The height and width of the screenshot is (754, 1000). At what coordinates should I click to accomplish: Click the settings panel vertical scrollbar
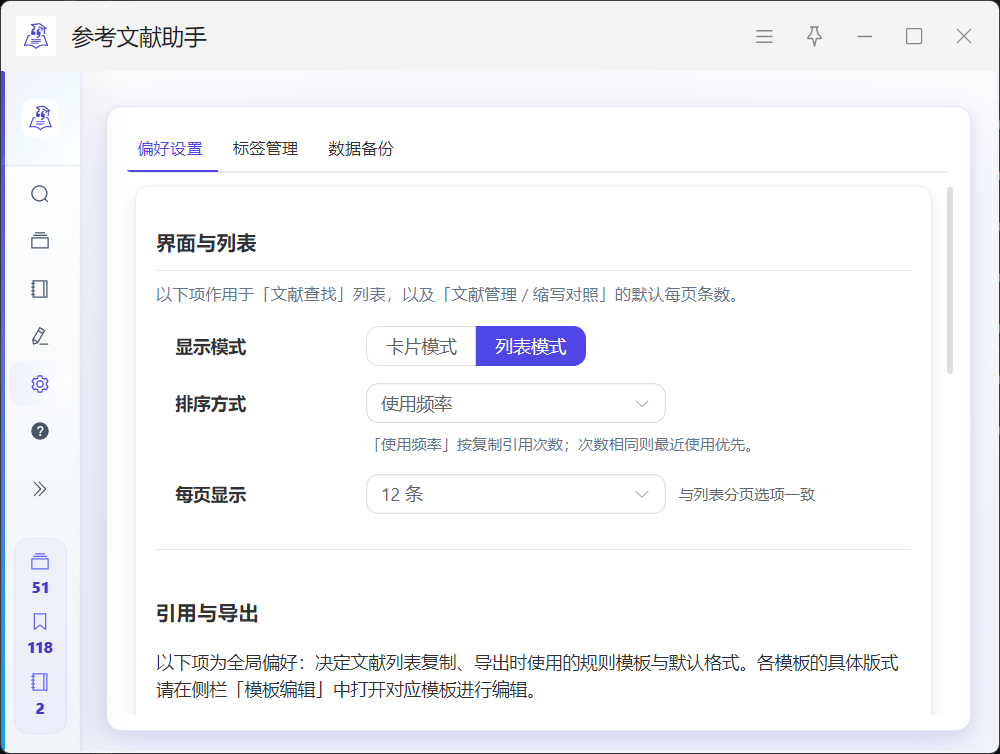[949, 280]
